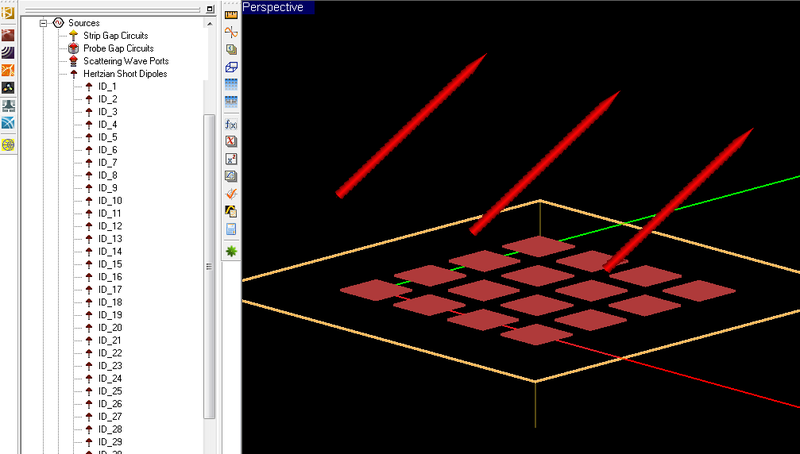The height and width of the screenshot is (454, 800).
Task: Click the purple wave-pattern sidebar icon
Action: (8, 53)
